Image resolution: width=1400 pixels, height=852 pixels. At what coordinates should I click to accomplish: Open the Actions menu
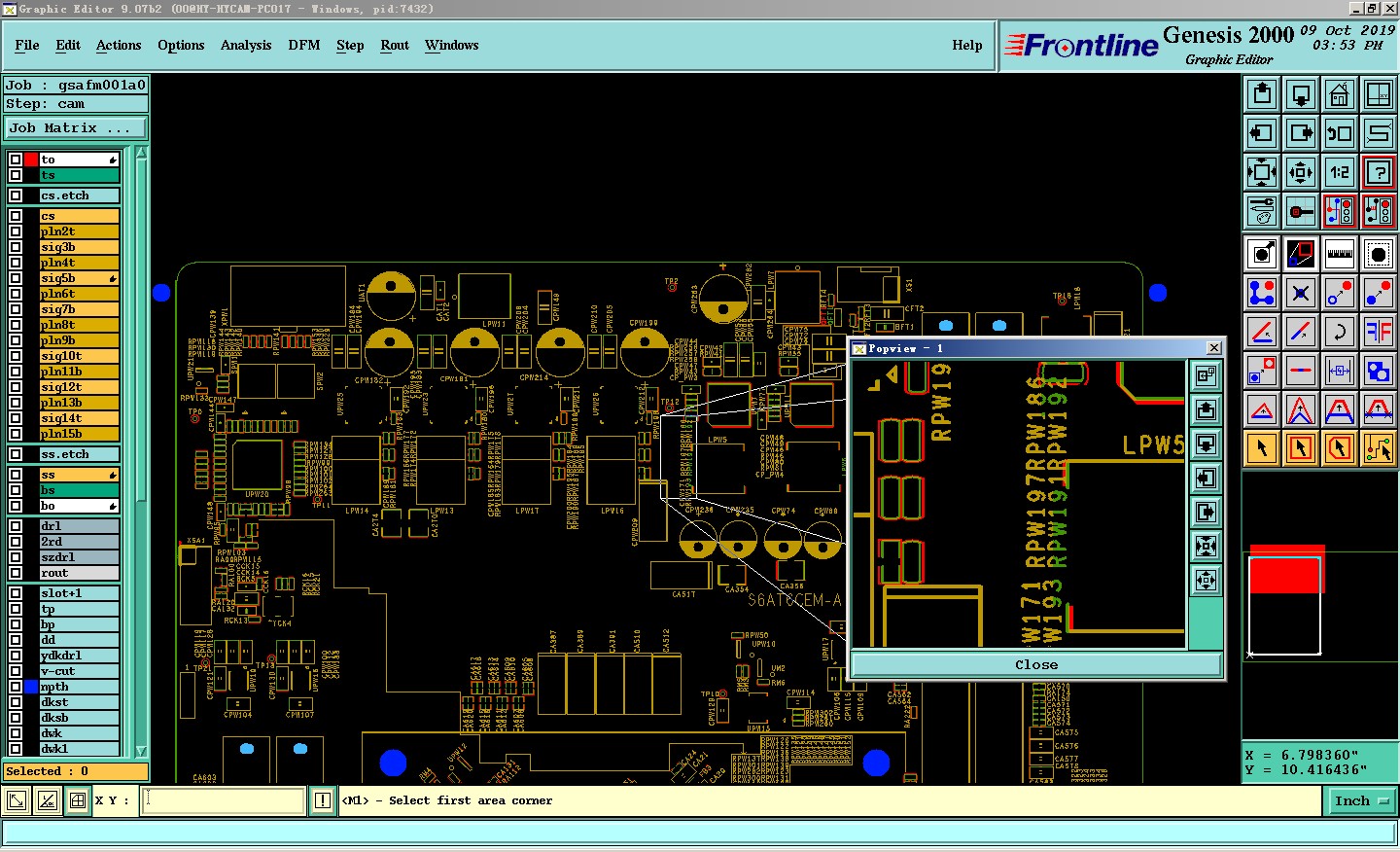pyautogui.click(x=119, y=45)
